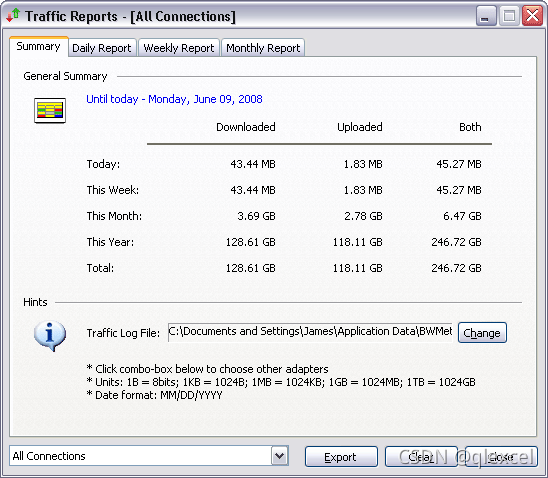Click This Year's downloaded value 128.61 GB
The image size is (548, 478).
[x=251, y=242]
